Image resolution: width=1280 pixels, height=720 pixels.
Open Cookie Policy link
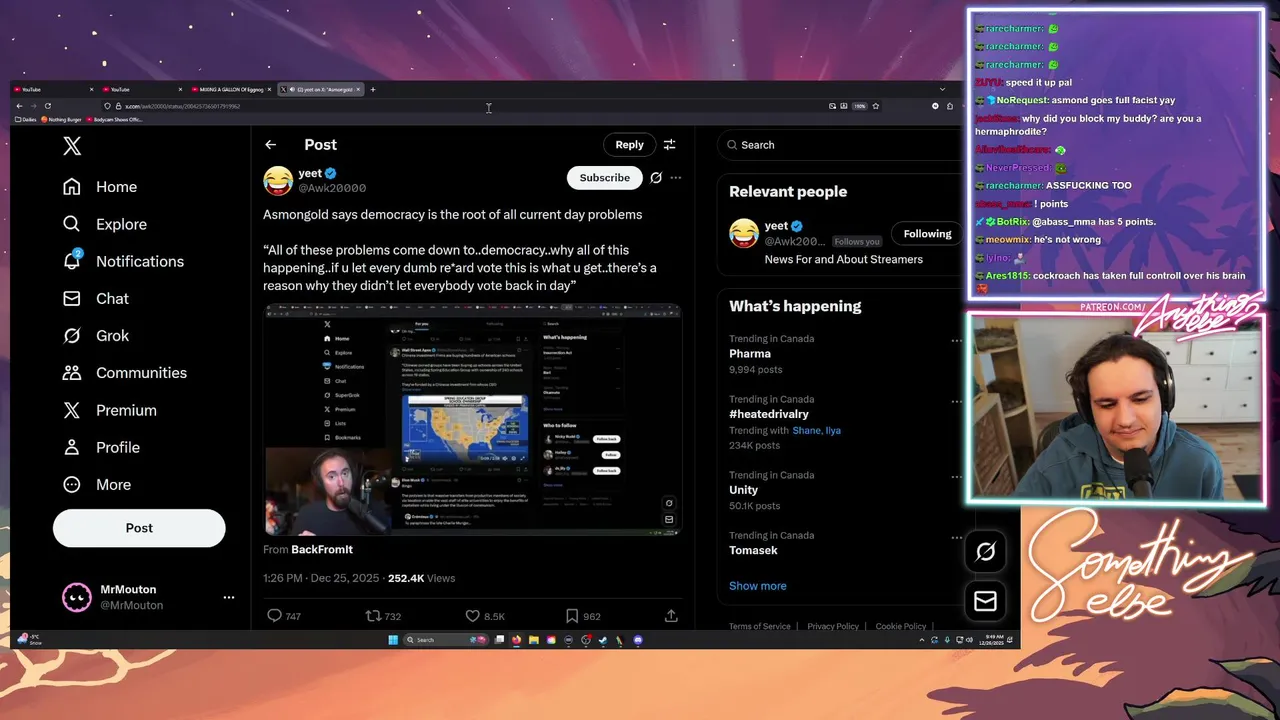(x=901, y=626)
